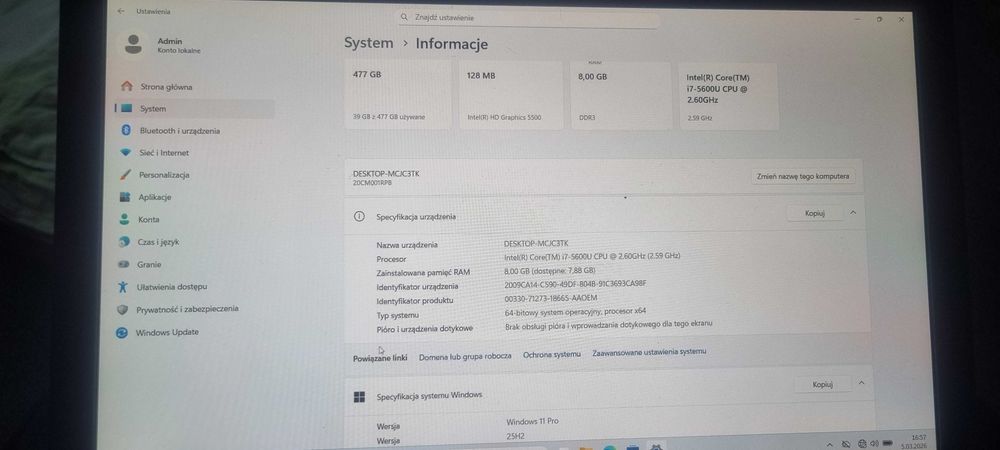Select the 25H2 version value
The image size is (1000, 450).
(515, 438)
